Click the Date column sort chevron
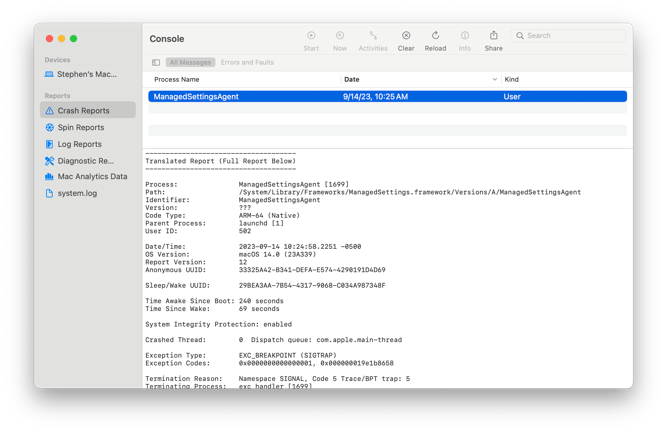This screenshot has width=667, height=433. [x=495, y=80]
